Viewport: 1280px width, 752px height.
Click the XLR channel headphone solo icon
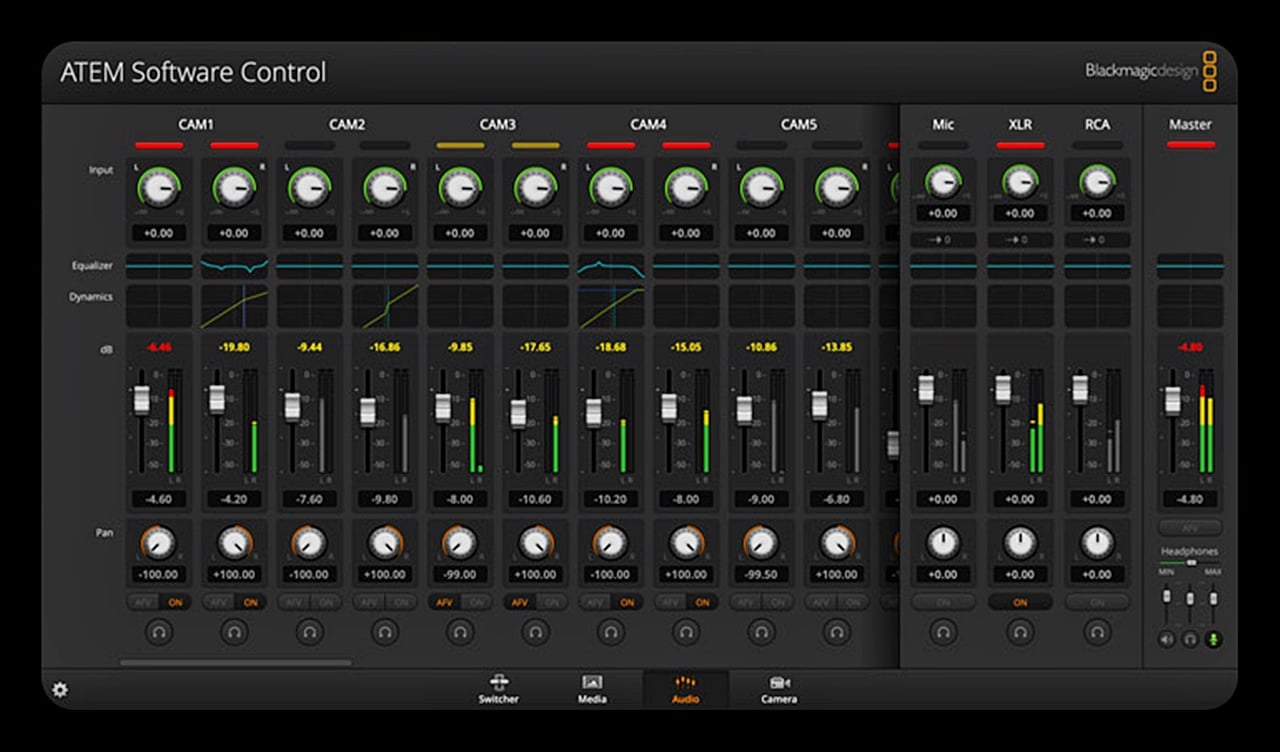[1020, 632]
